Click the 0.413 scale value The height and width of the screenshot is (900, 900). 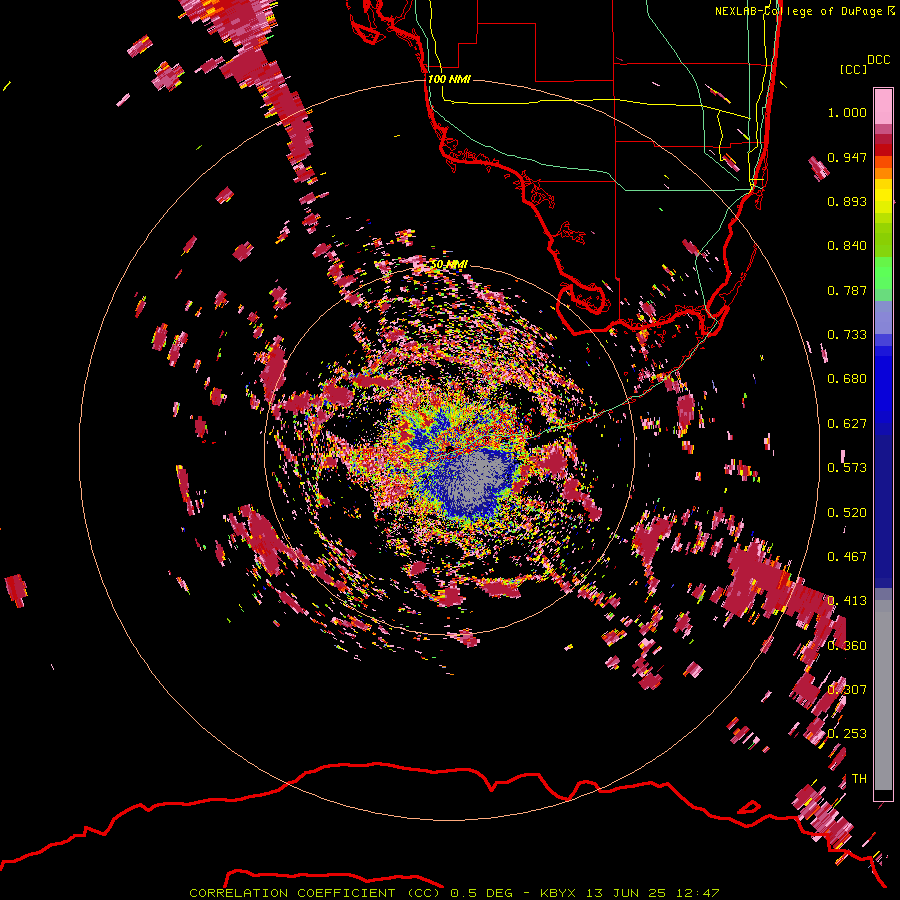847,601
